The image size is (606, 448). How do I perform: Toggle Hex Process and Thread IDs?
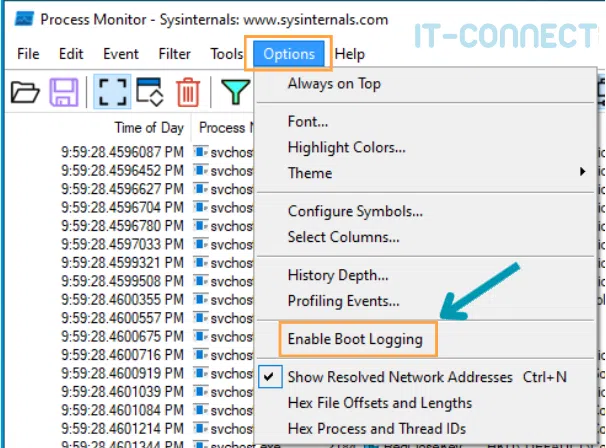[425, 428]
